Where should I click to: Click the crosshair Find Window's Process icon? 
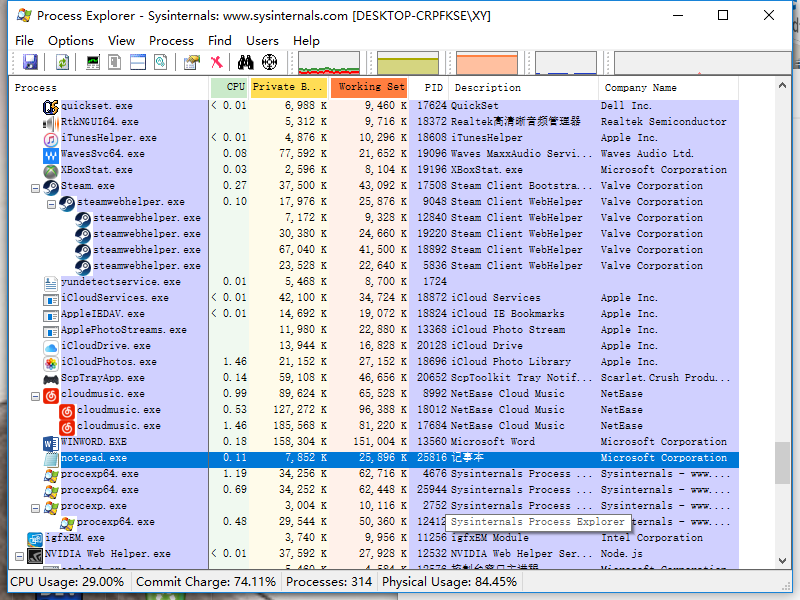click(x=269, y=62)
